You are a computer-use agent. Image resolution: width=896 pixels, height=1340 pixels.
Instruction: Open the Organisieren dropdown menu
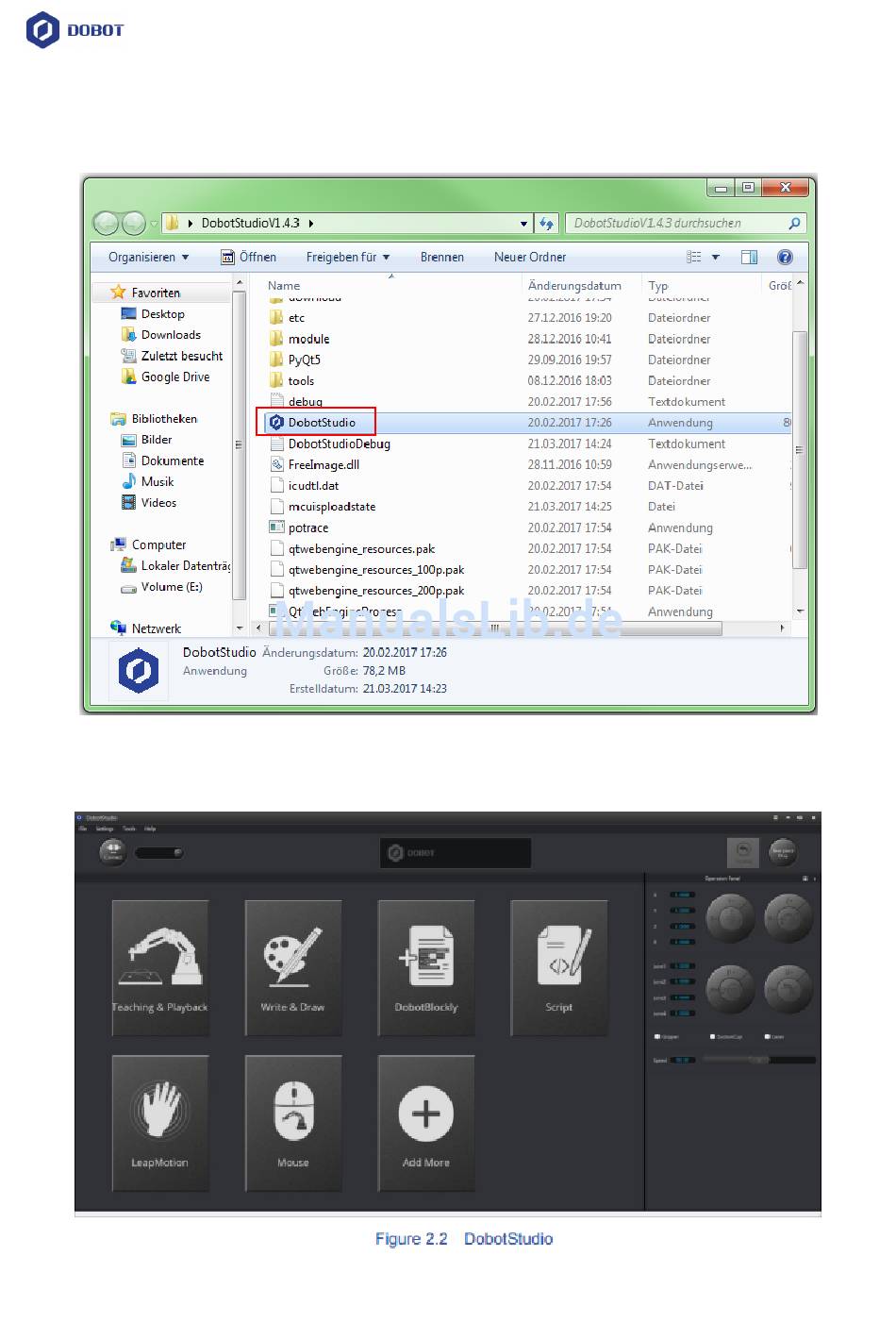(148, 257)
